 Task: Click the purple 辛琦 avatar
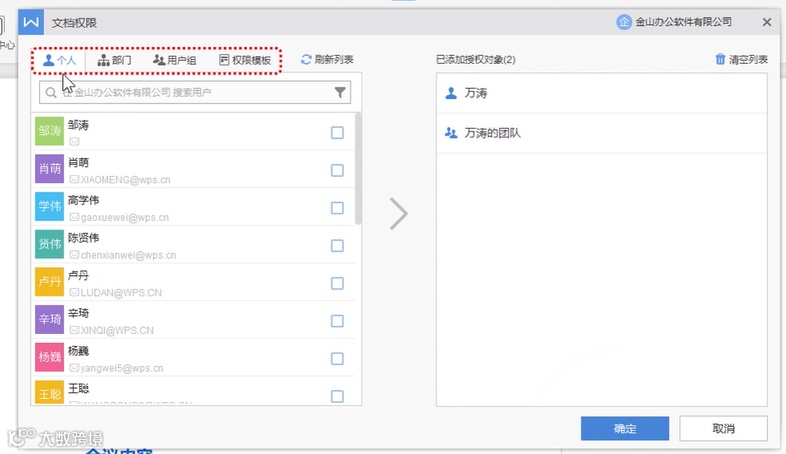pos(50,320)
